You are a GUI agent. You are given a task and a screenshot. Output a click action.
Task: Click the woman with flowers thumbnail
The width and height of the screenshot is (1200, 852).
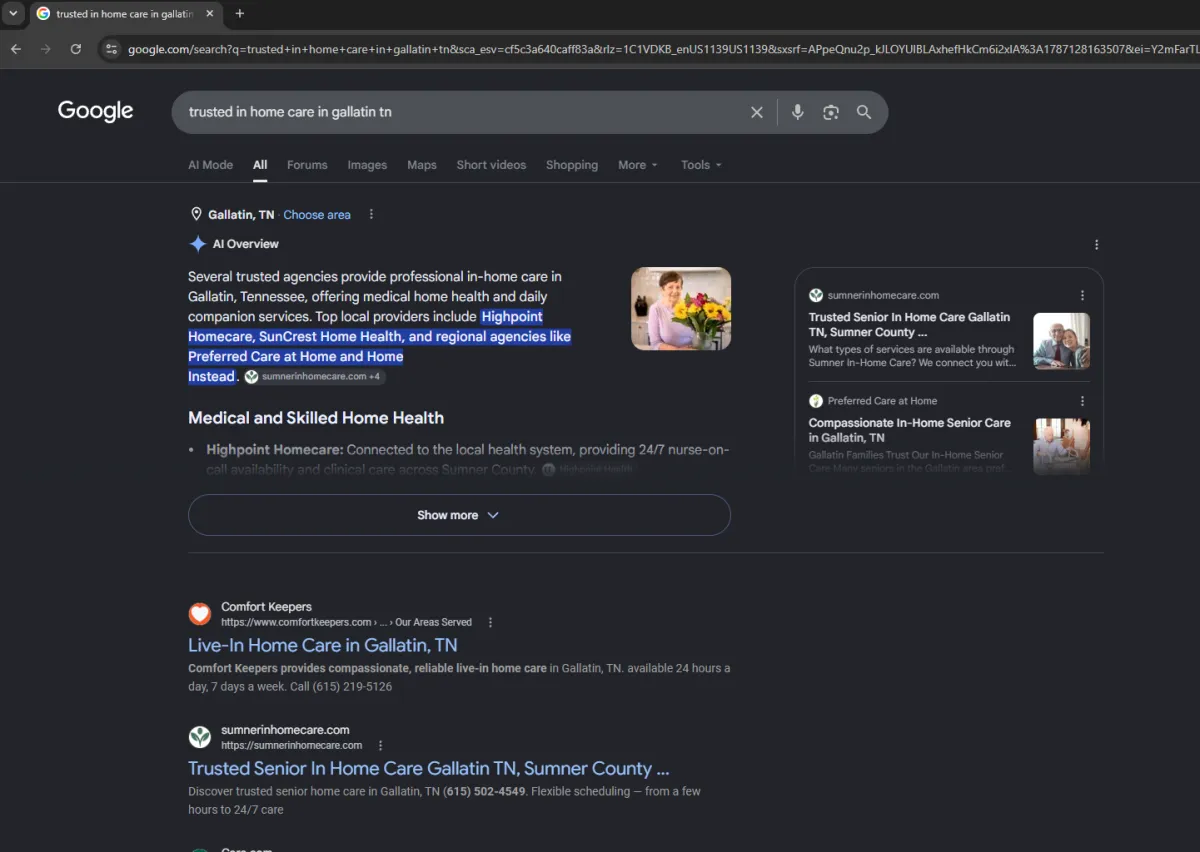(x=681, y=309)
